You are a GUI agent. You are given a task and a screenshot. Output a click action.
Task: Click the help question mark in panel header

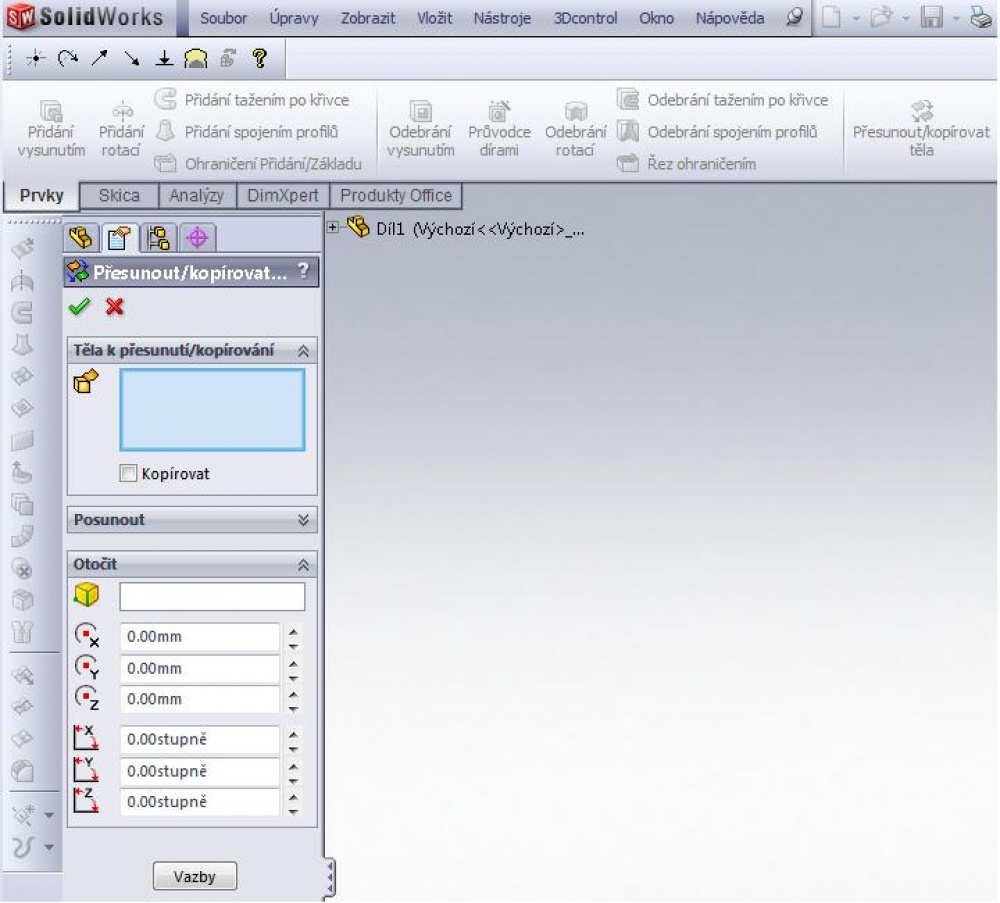(304, 272)
